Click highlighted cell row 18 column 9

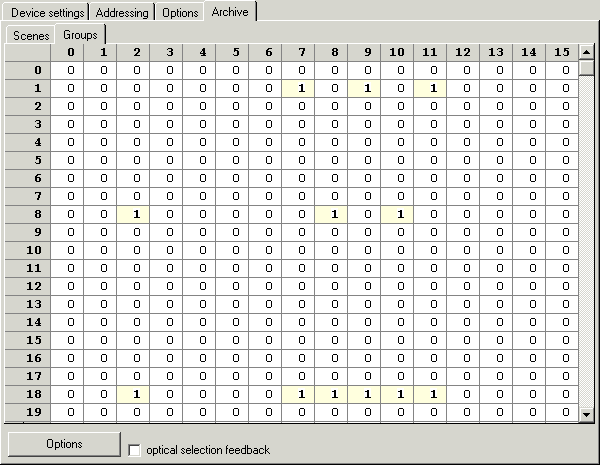364,394
